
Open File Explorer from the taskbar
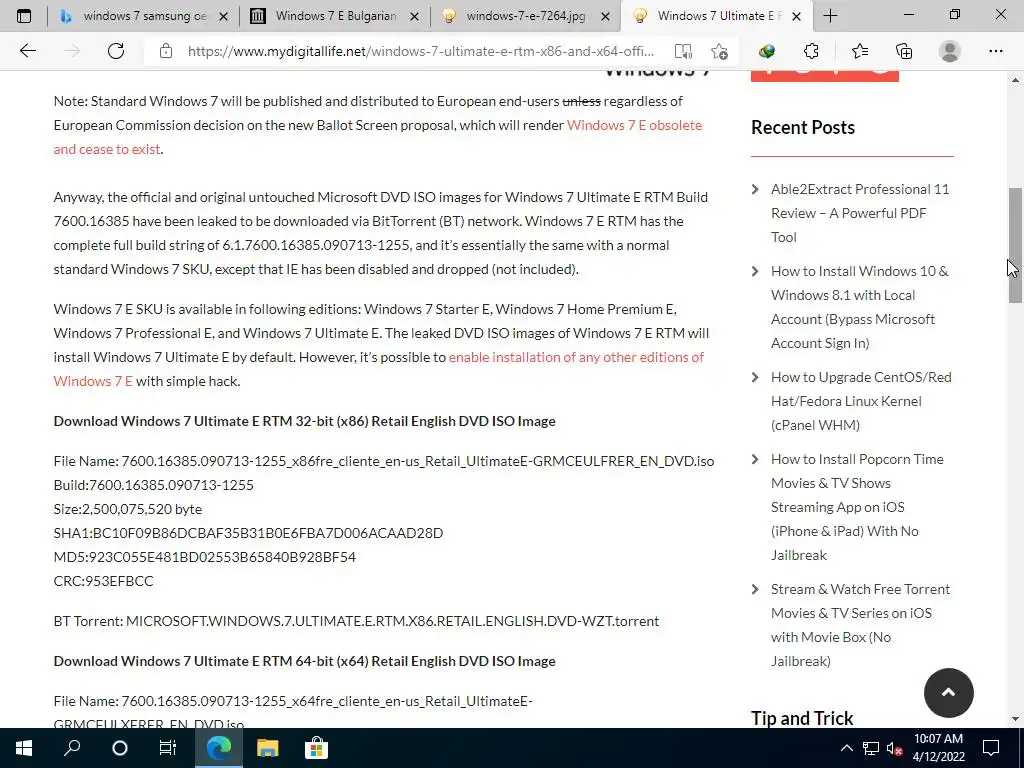(x=267, y=748)
